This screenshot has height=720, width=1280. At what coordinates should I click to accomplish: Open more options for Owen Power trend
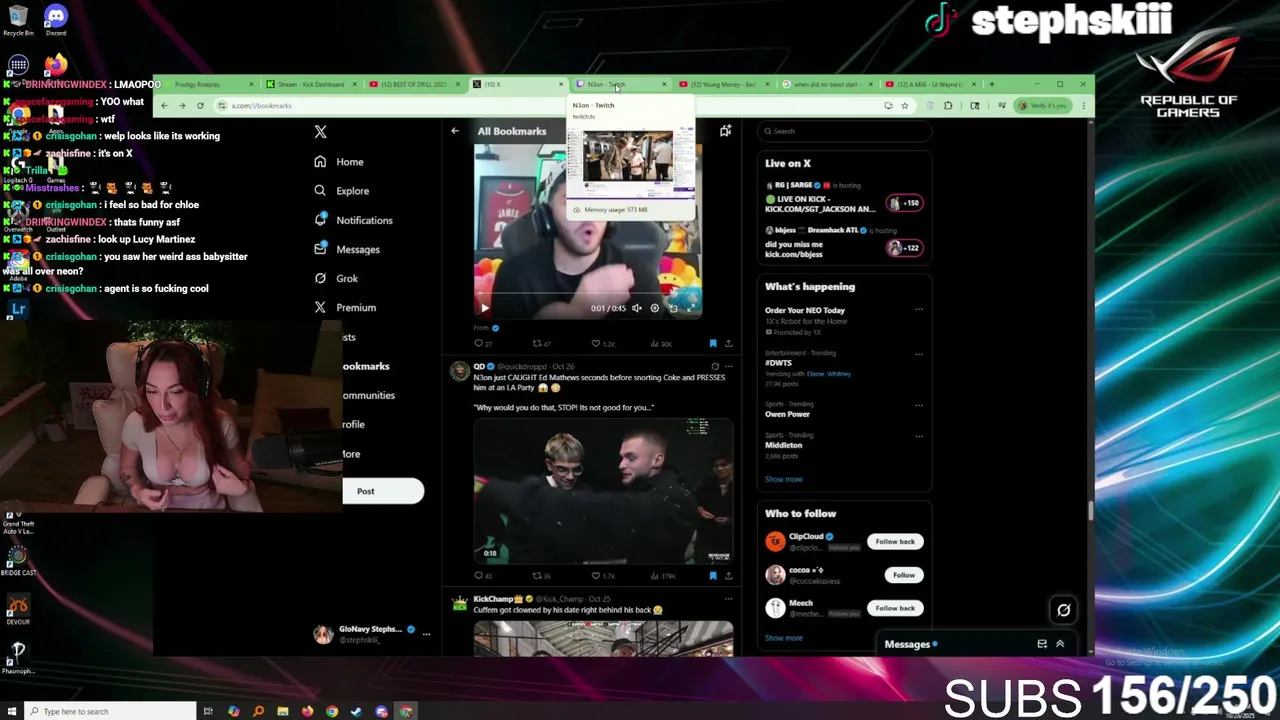(x=919, y=404)
